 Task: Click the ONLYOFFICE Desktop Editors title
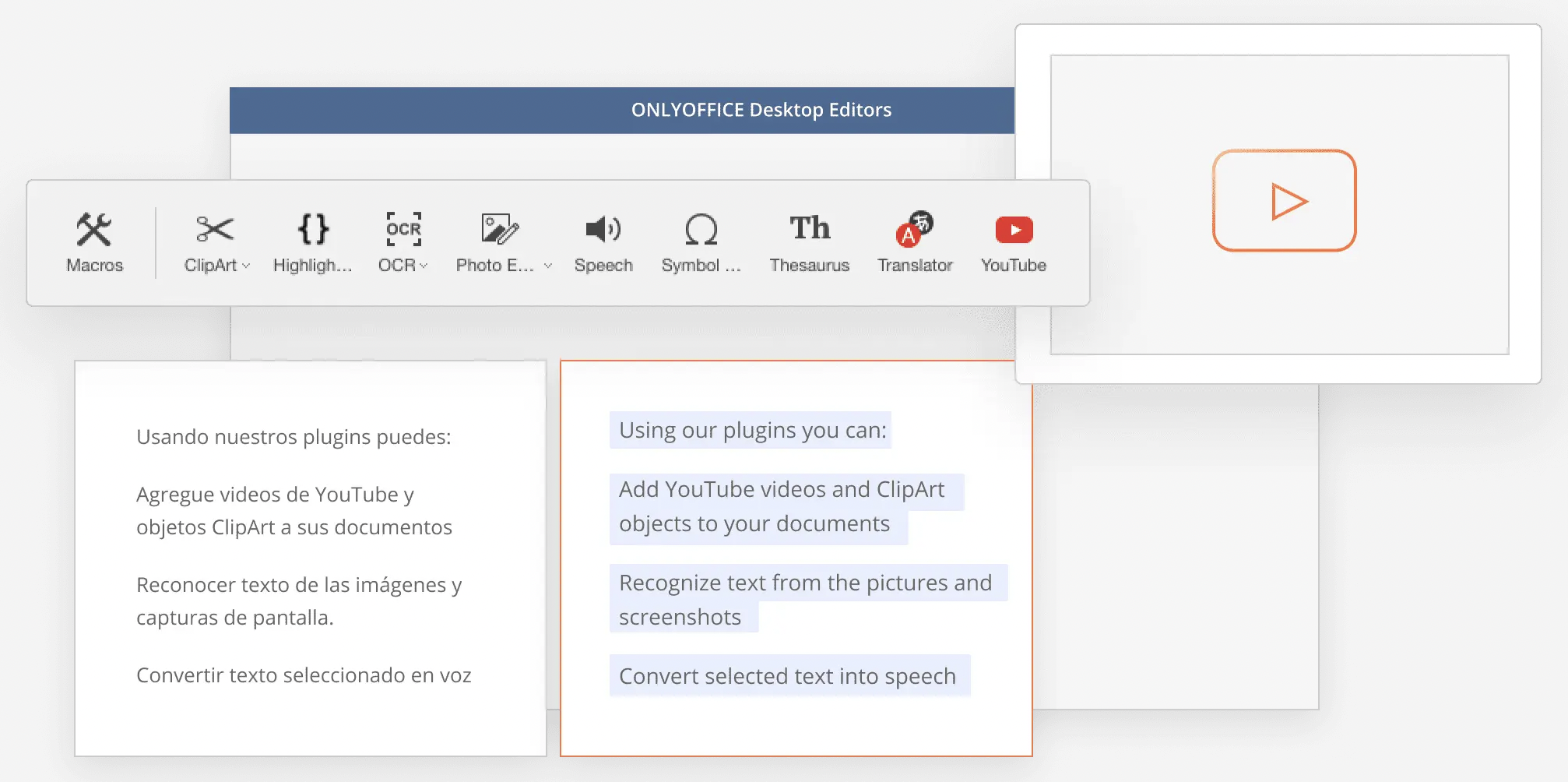[761, 110]
